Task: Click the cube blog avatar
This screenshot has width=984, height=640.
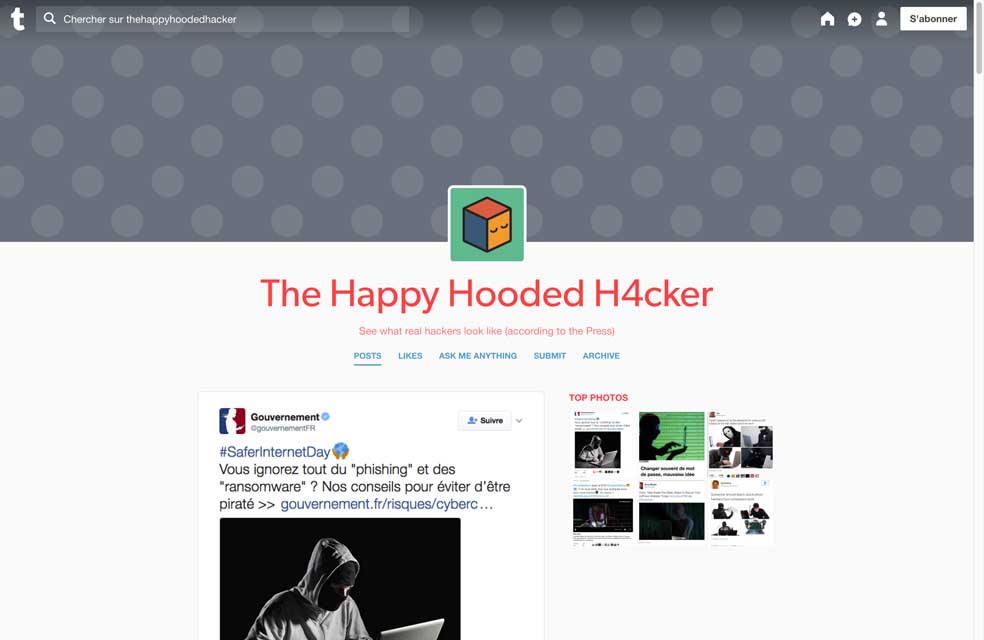Action: coord(487,224)
